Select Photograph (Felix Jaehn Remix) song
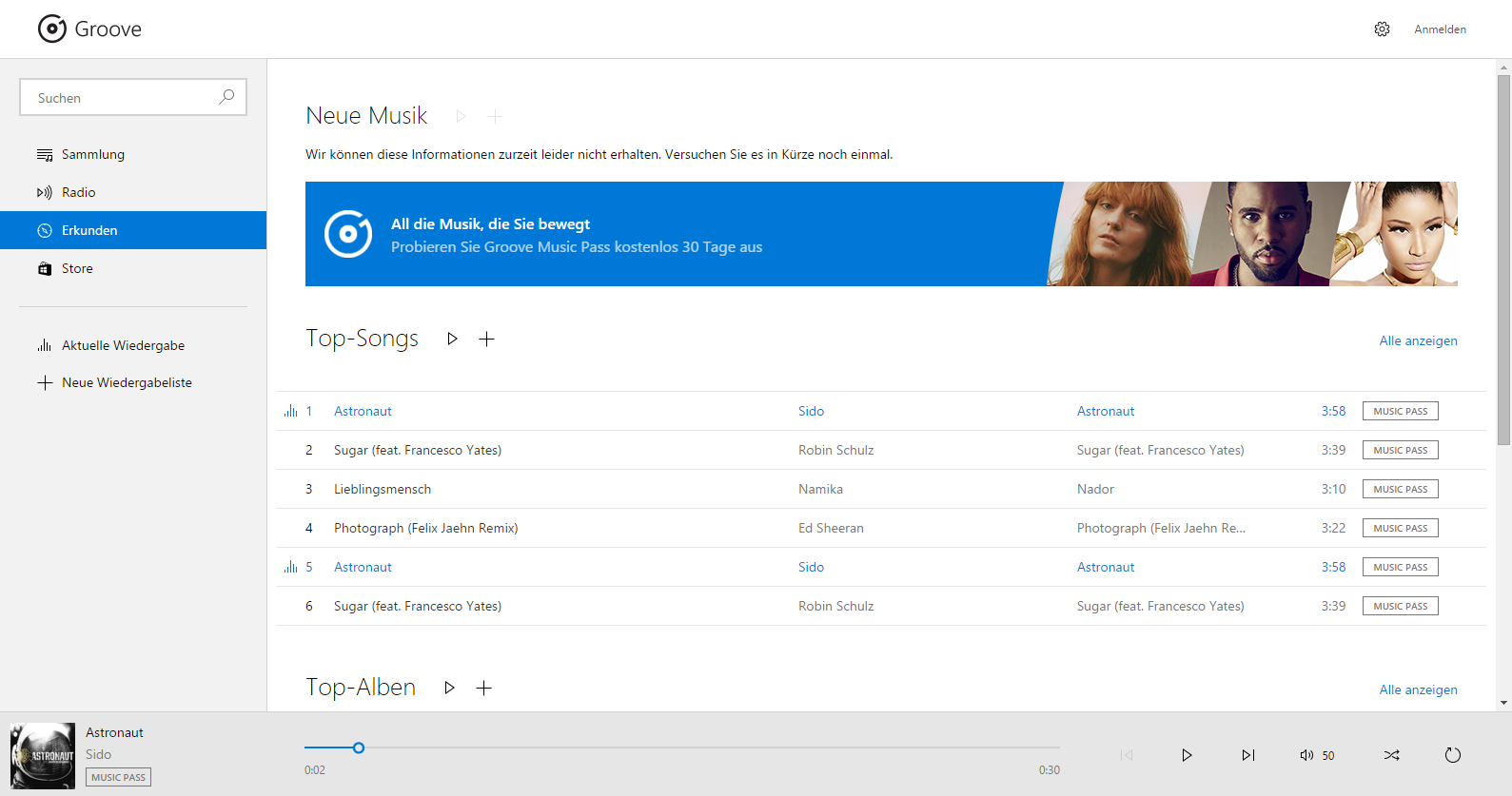1512x796 pixels. coord(425,528)
